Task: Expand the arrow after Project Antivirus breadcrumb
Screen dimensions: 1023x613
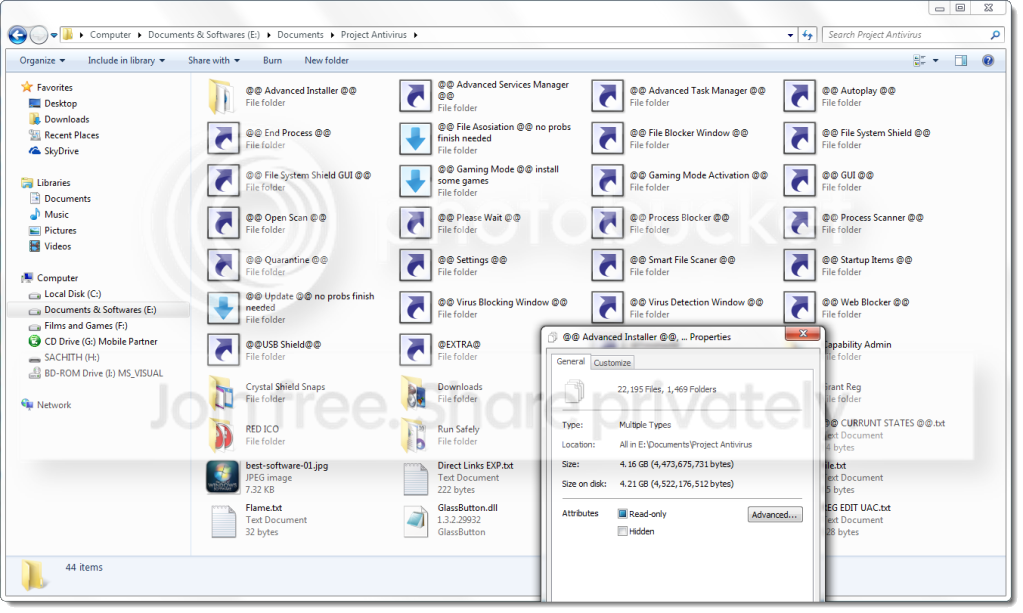Action: (416, 35)
